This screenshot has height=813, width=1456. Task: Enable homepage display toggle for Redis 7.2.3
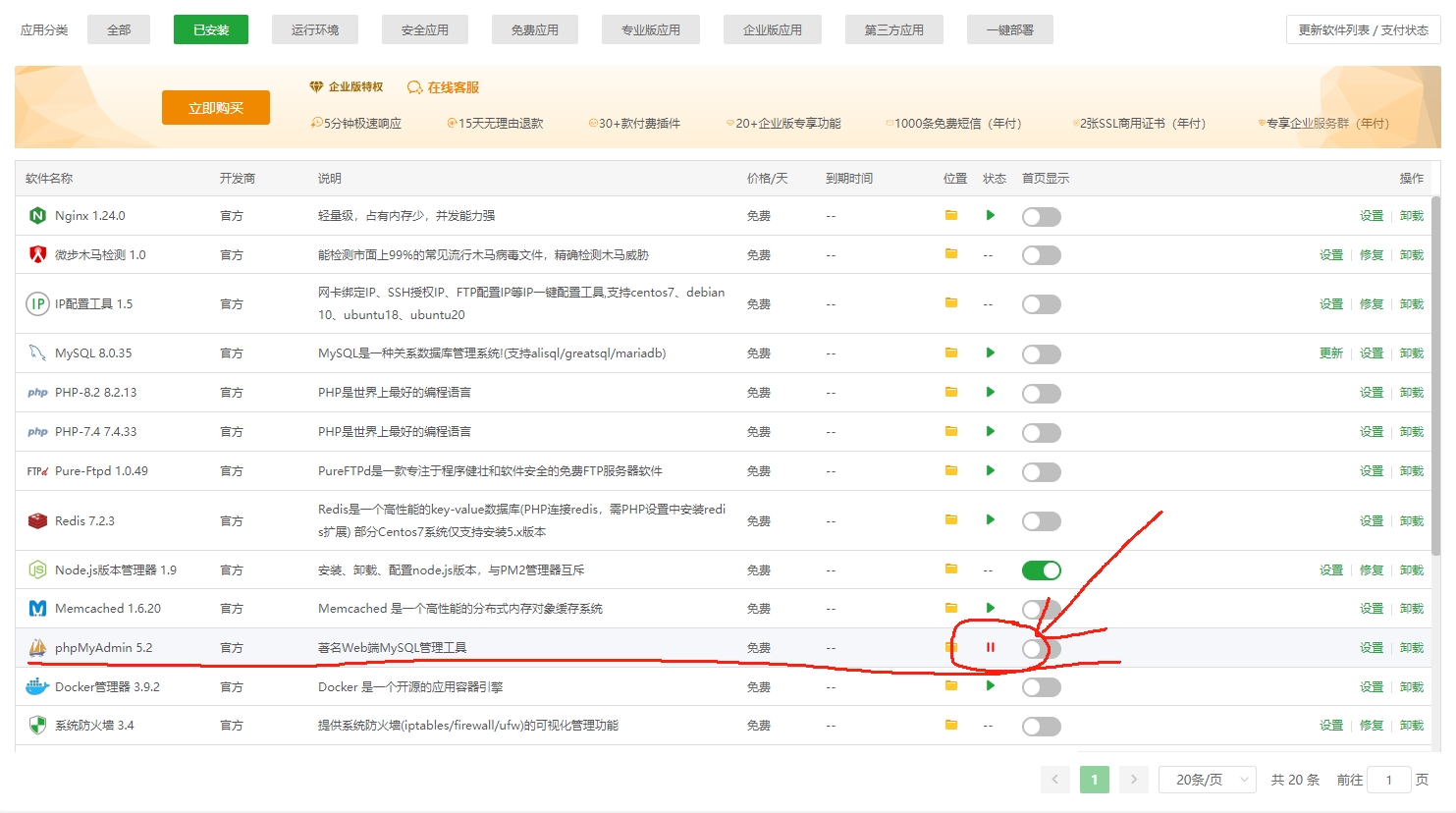pyautogui.click(x=1041, y=521)
